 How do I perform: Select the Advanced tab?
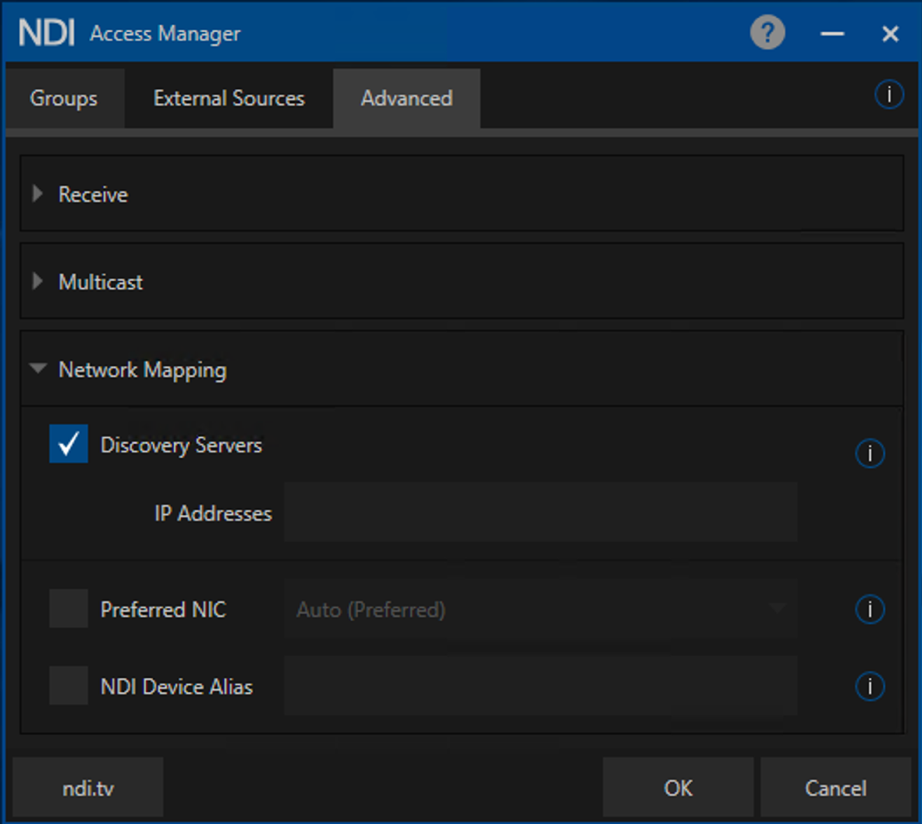tap(406, 98)
